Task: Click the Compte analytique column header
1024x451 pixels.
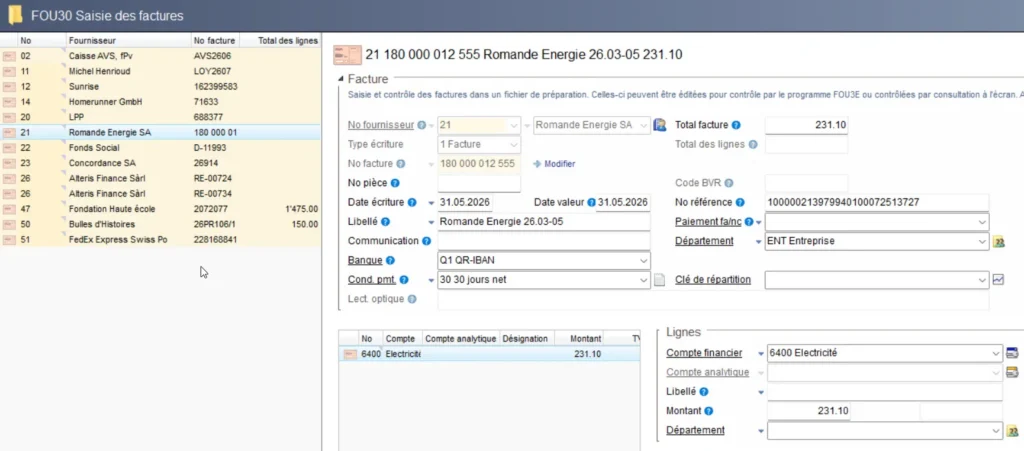Action: click(x=460, y=339)
